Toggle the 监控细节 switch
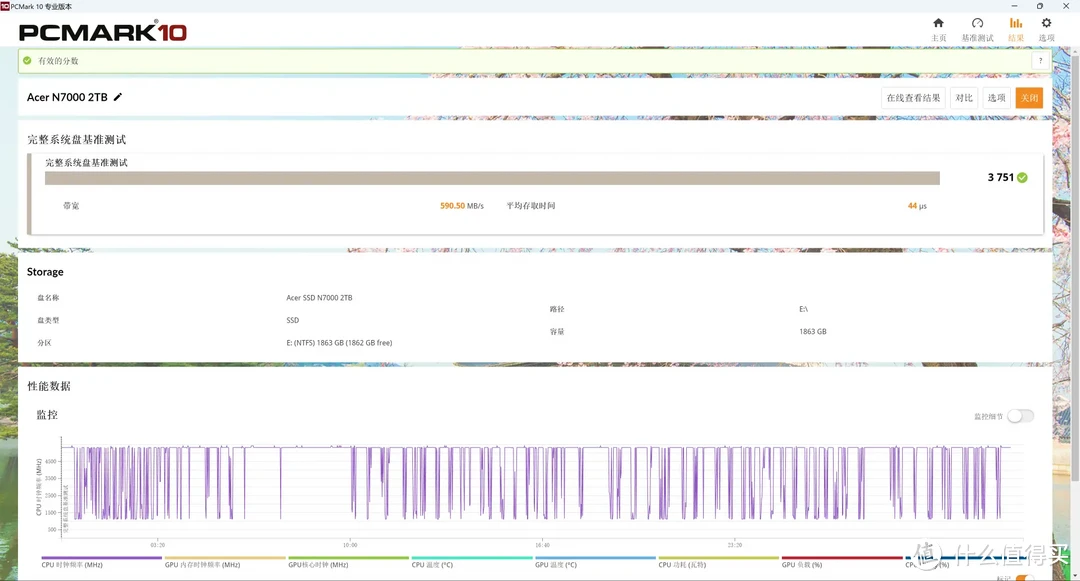The width and height of the screenshot is (1080, 581). point(1020,416)
